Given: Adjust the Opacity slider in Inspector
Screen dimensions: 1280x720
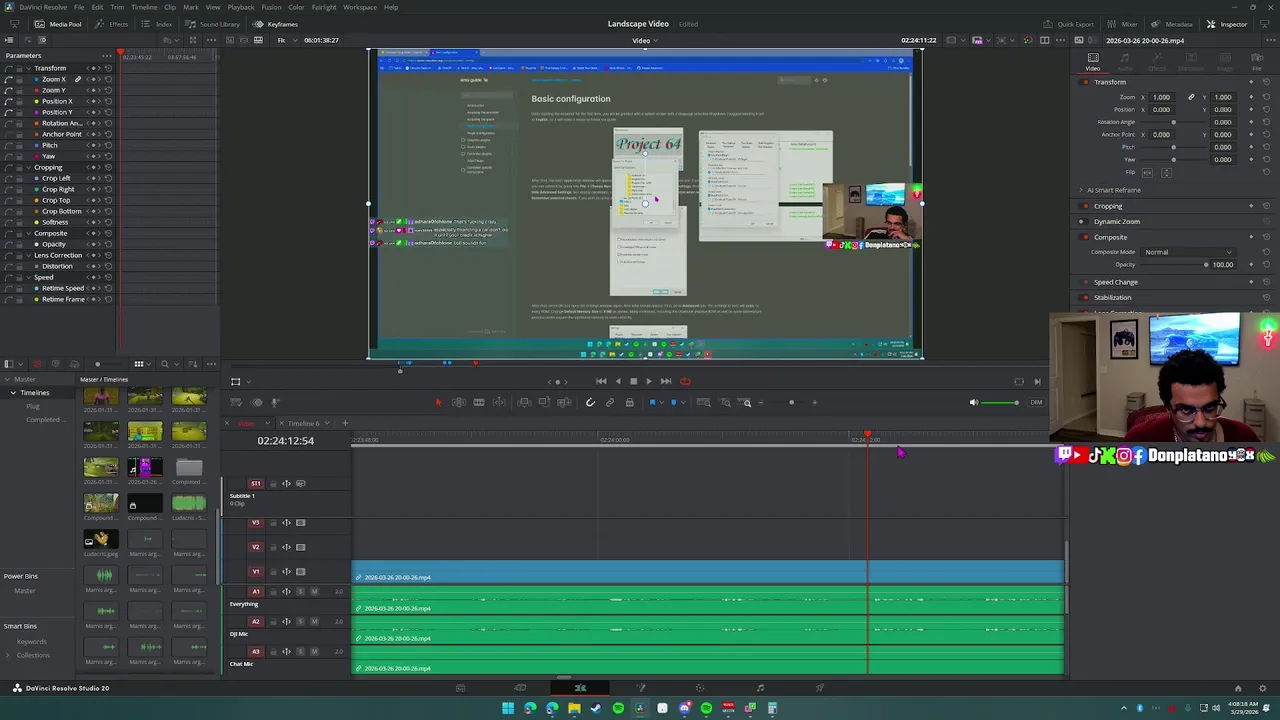Looking at the screenshot, I should click(x=1173, y=265).
